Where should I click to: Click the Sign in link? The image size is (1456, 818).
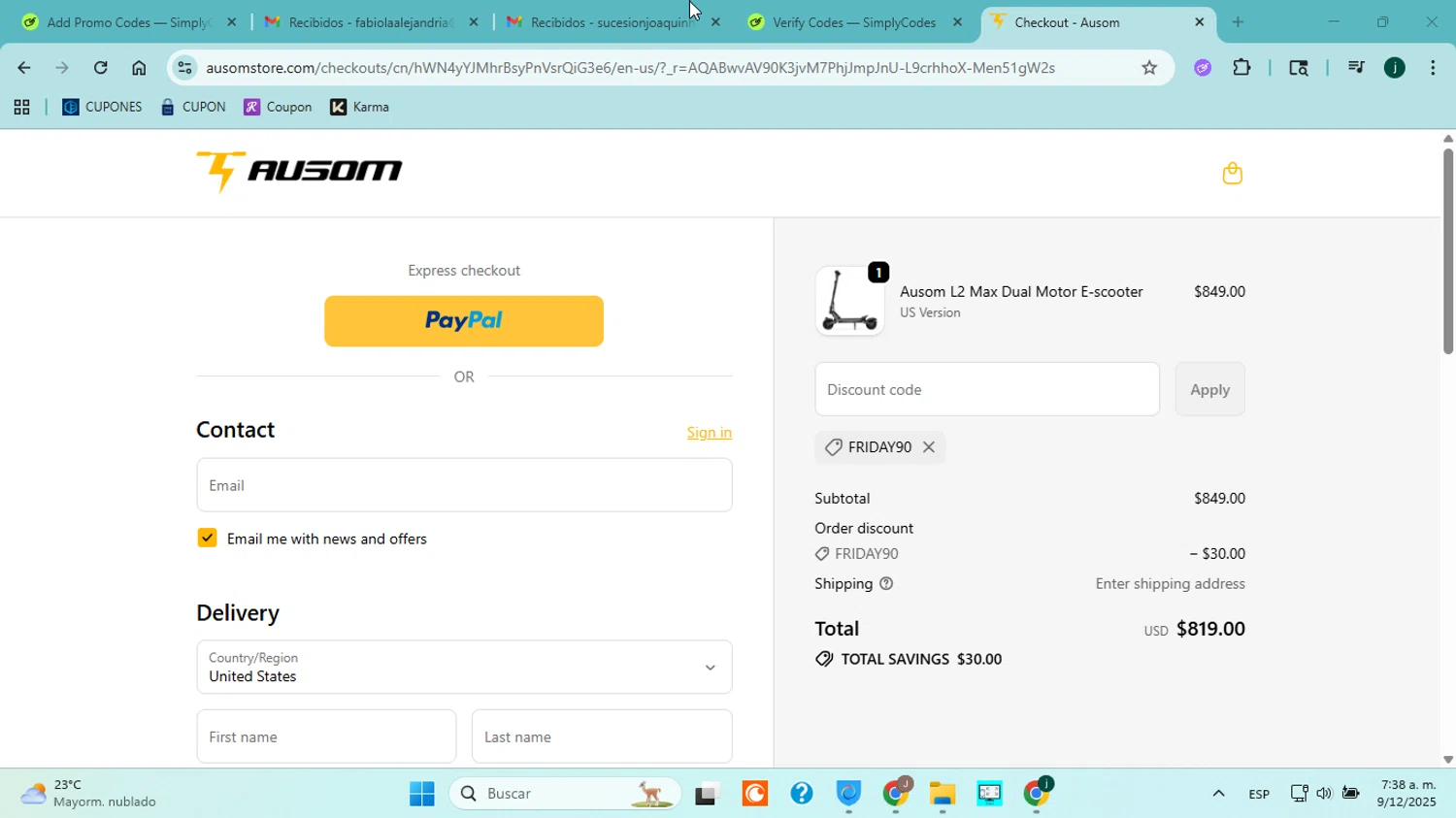(x=709, y=433)
